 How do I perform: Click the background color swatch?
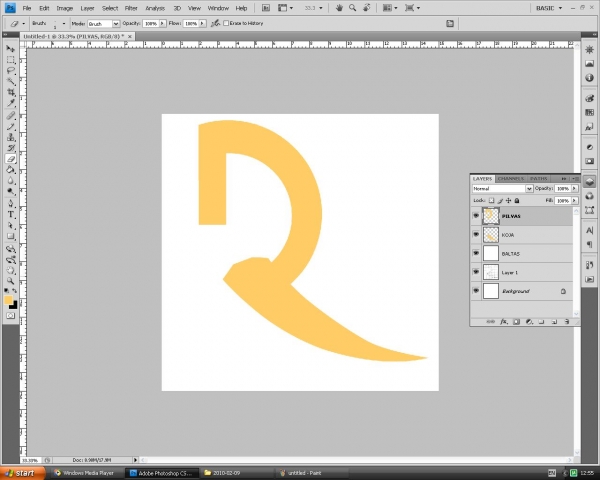coord(15,306)
